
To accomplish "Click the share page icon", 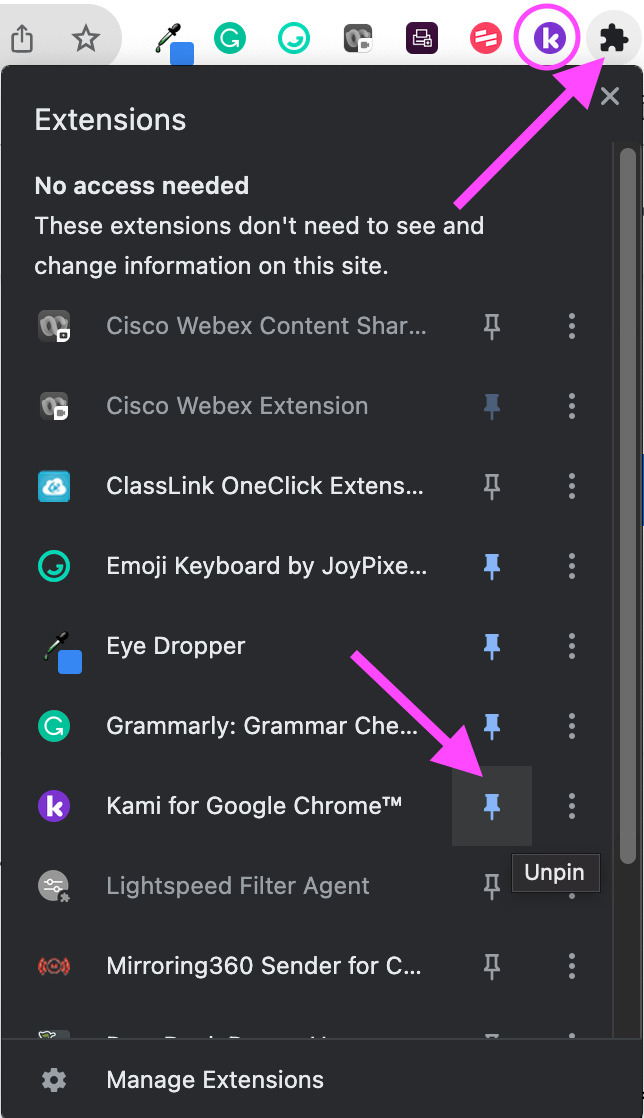I will tap(22, 39).
